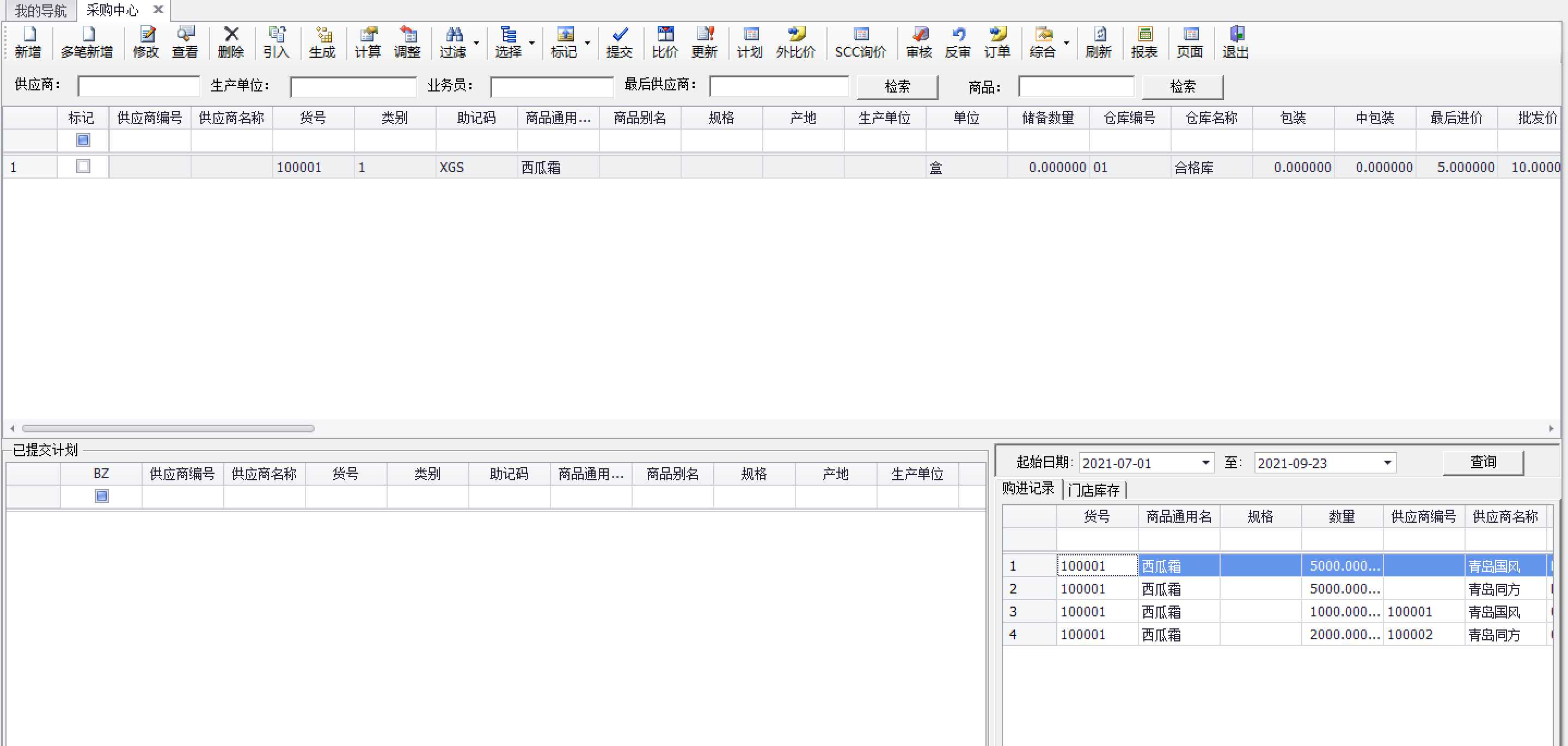The image size is (1568, 746).
Task: Open the 报表 (Report) toolbar icon
Action: coord(1145,42)
